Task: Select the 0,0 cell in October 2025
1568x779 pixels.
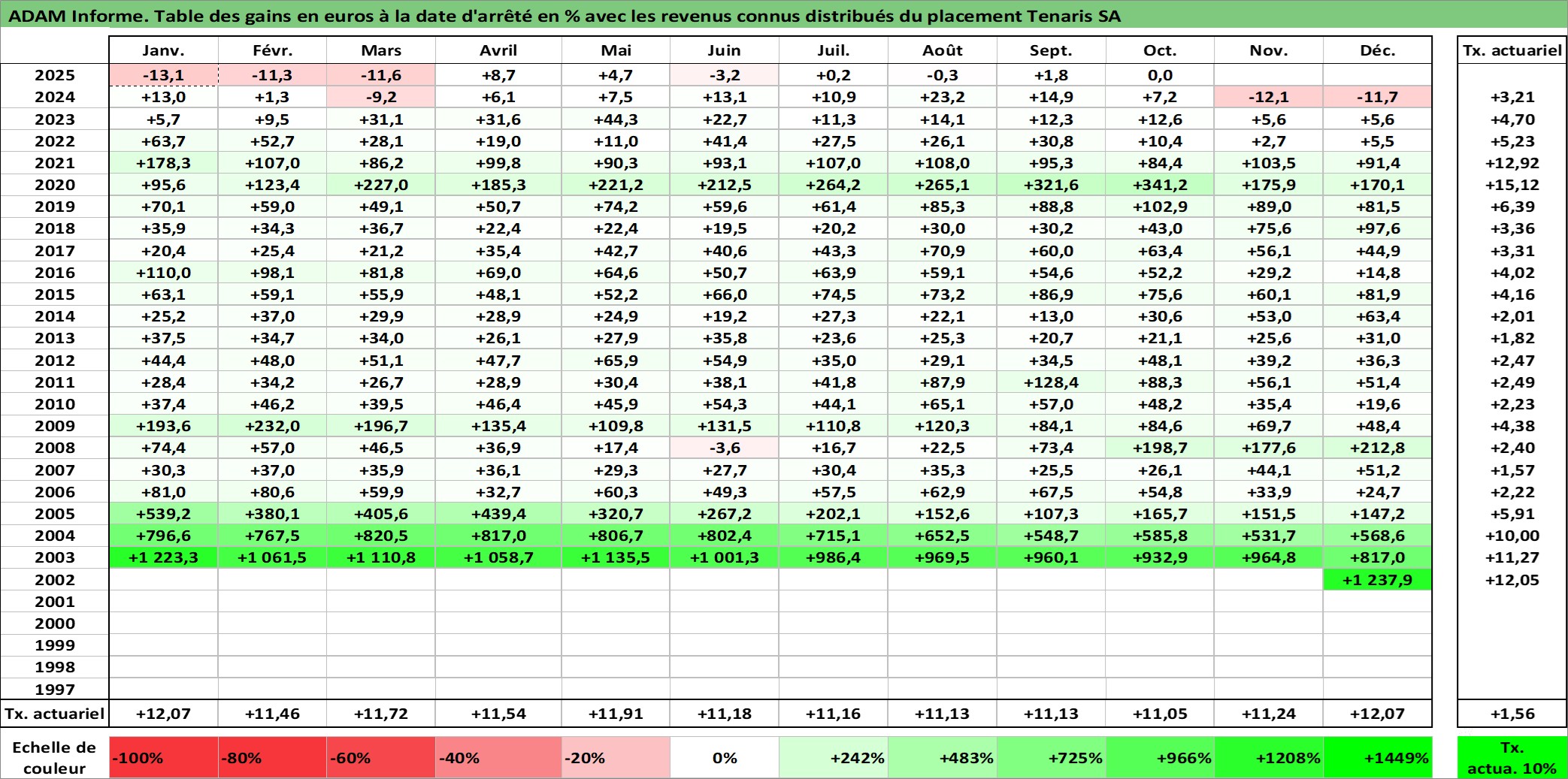Action: click(1160, 75)
